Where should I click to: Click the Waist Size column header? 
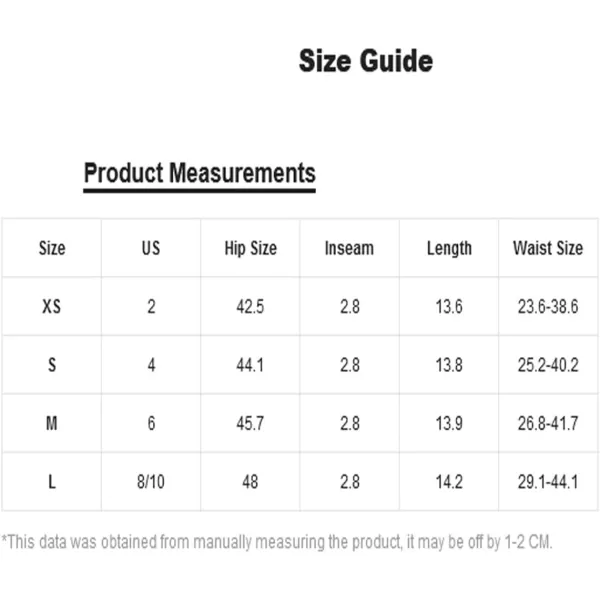547,248
